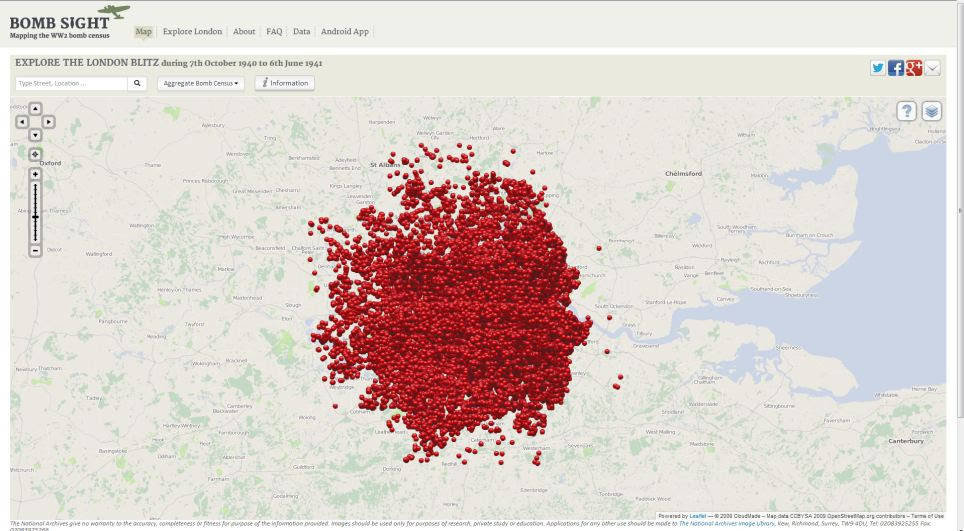
Task: Click the browser vertical scrollbar
Action: [960, 209]
